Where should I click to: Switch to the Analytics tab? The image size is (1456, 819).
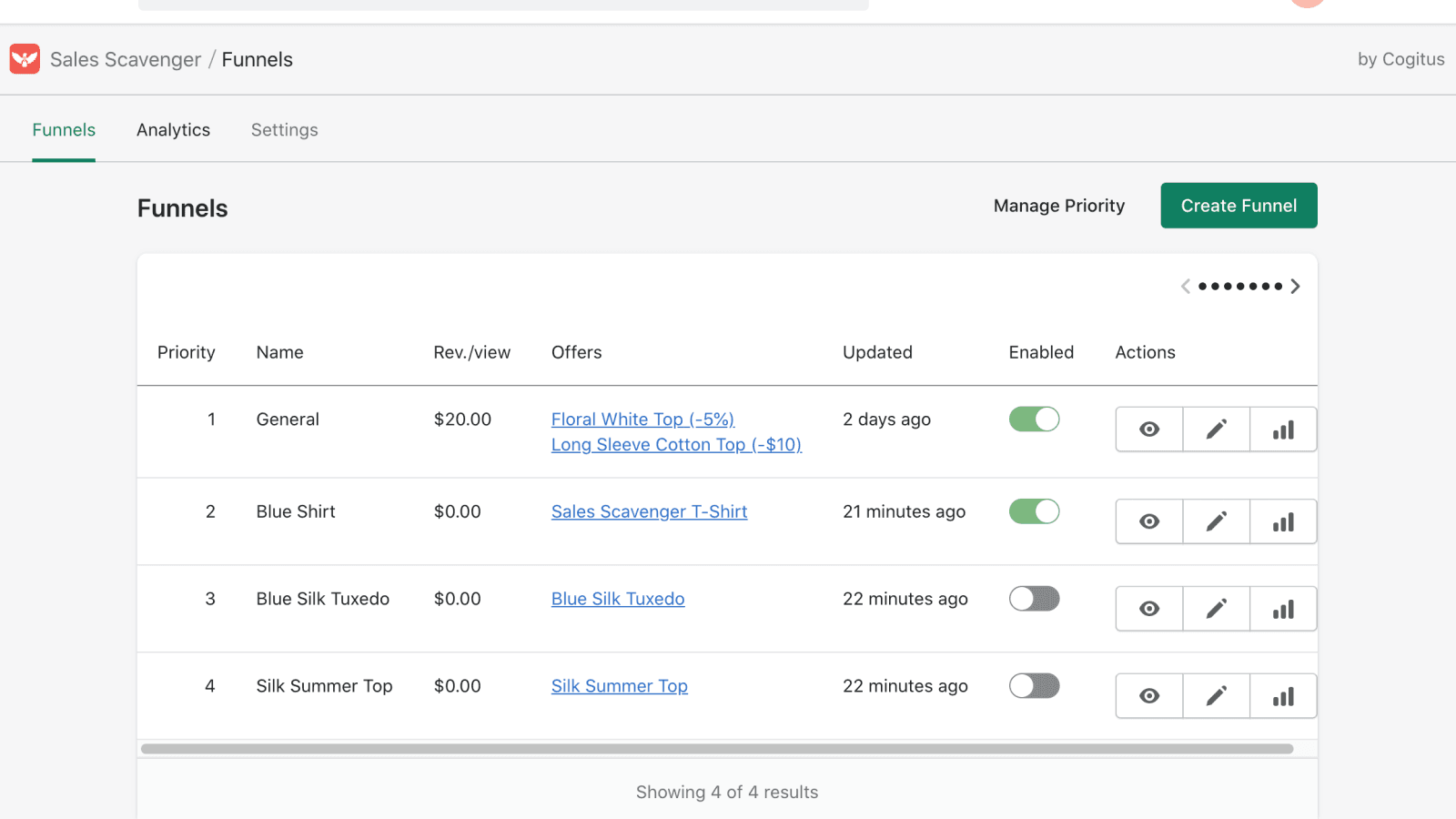click(173, 129)
